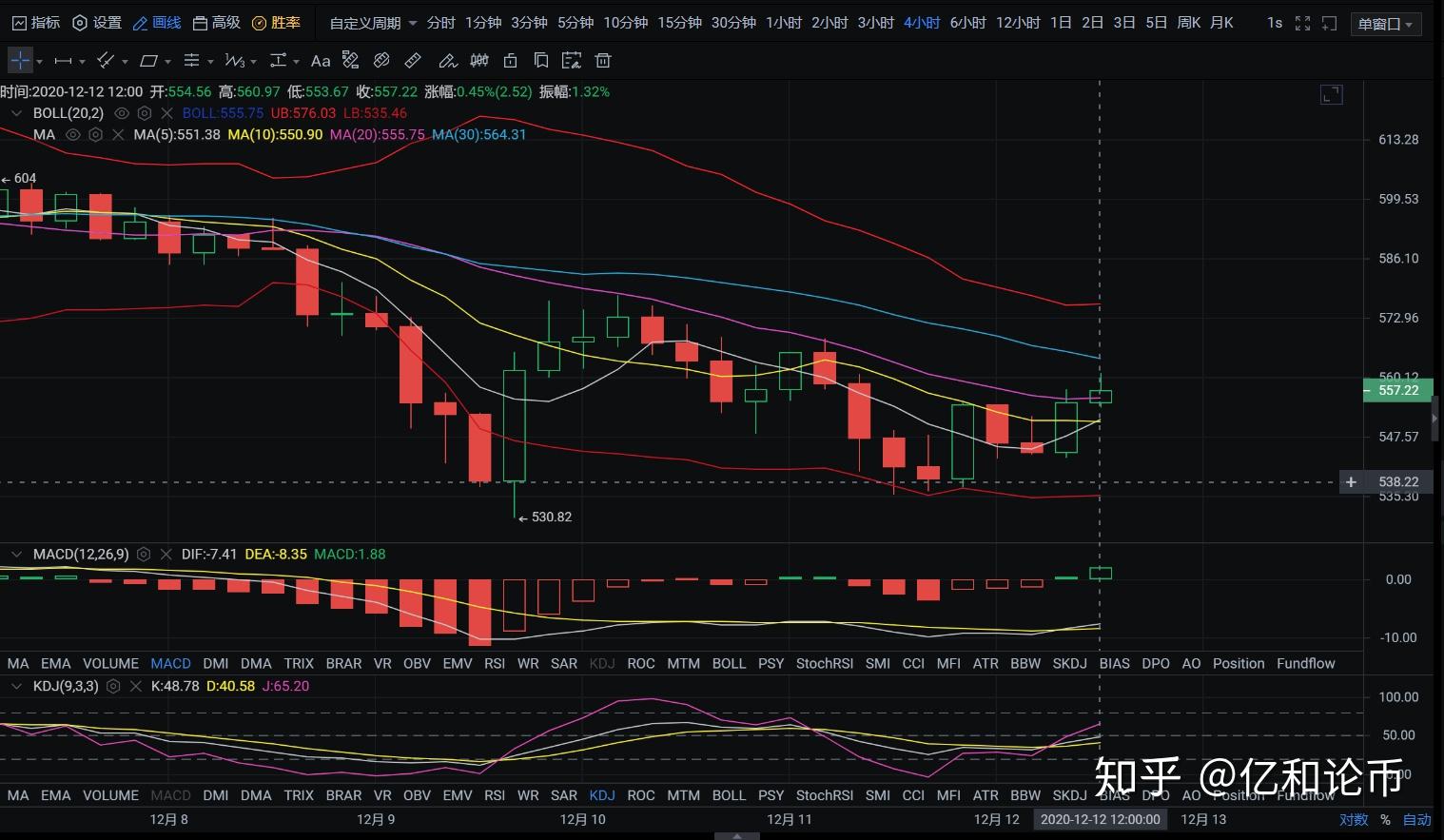Screen dimensions: 1444x840
Task: Toggle BOLL indicator visibility eye
Action: pos(122,113)
